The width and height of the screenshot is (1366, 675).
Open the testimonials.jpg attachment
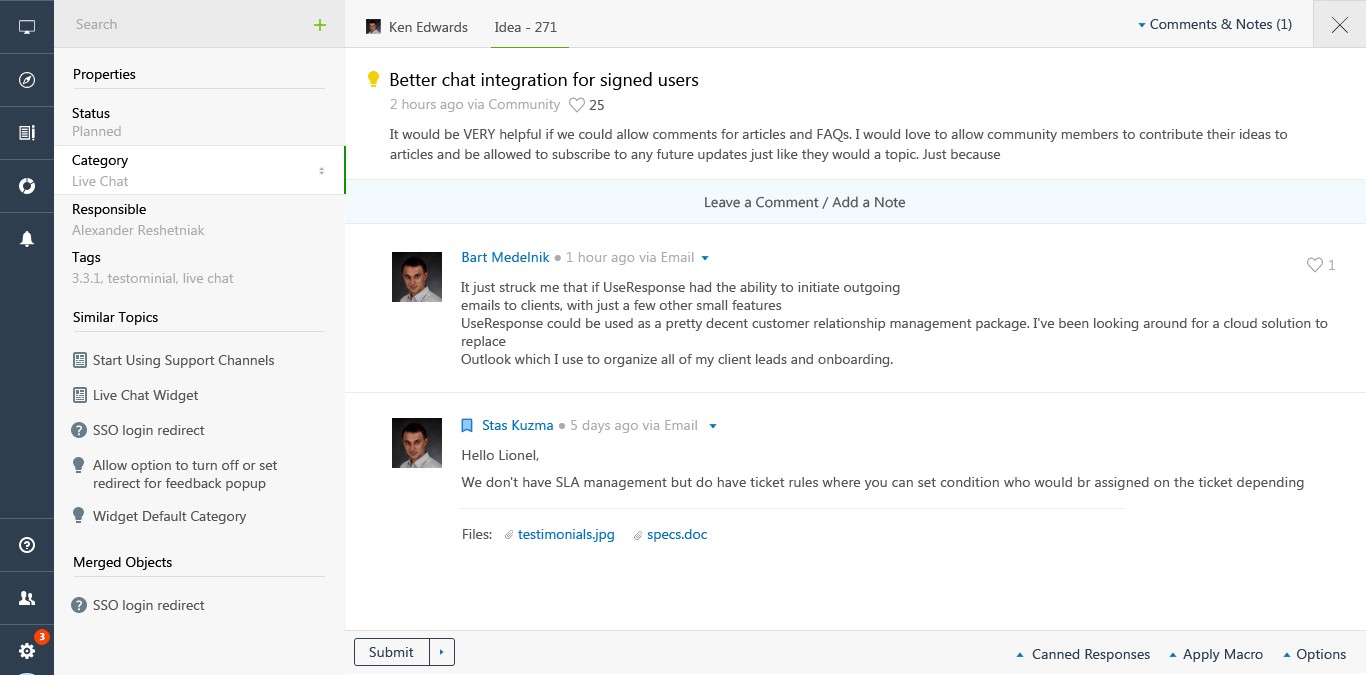click(x=565, y=535)
